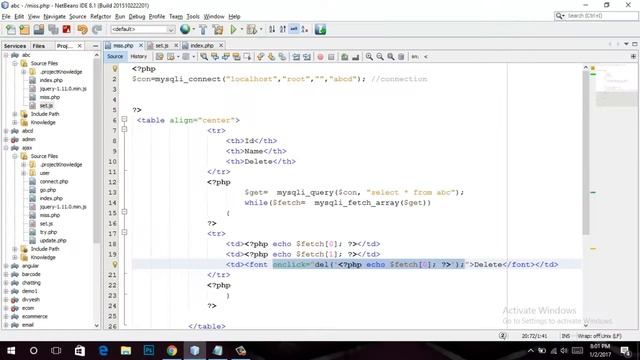Close the Projects panel tab
The width and height of the screenshot is (640, 360).
click(x=80, y=46)
